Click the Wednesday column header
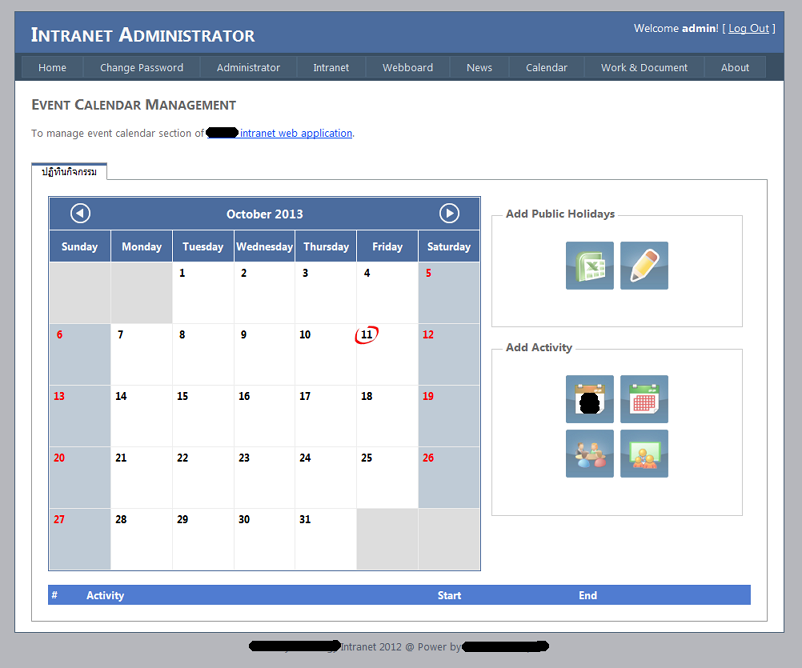The height and width of the screenshot is (668, 802). [264, 247]
